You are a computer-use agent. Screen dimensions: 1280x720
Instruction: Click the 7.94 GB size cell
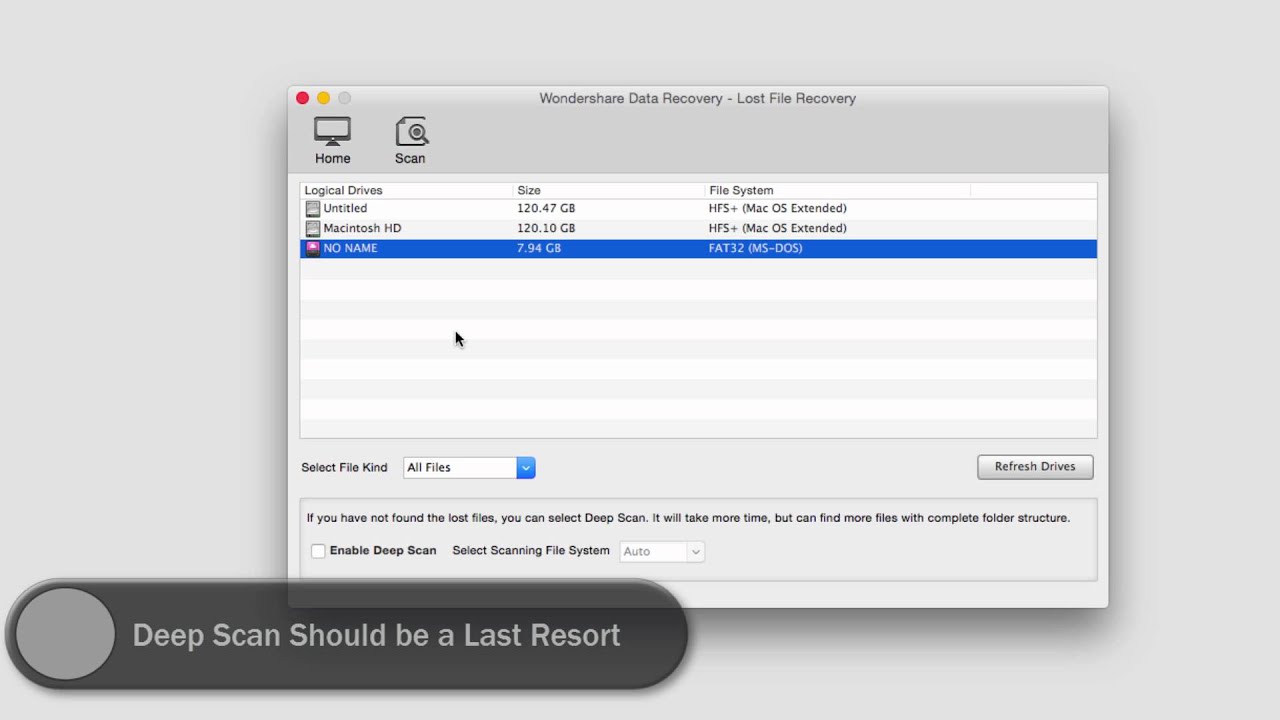pos(539,248)
